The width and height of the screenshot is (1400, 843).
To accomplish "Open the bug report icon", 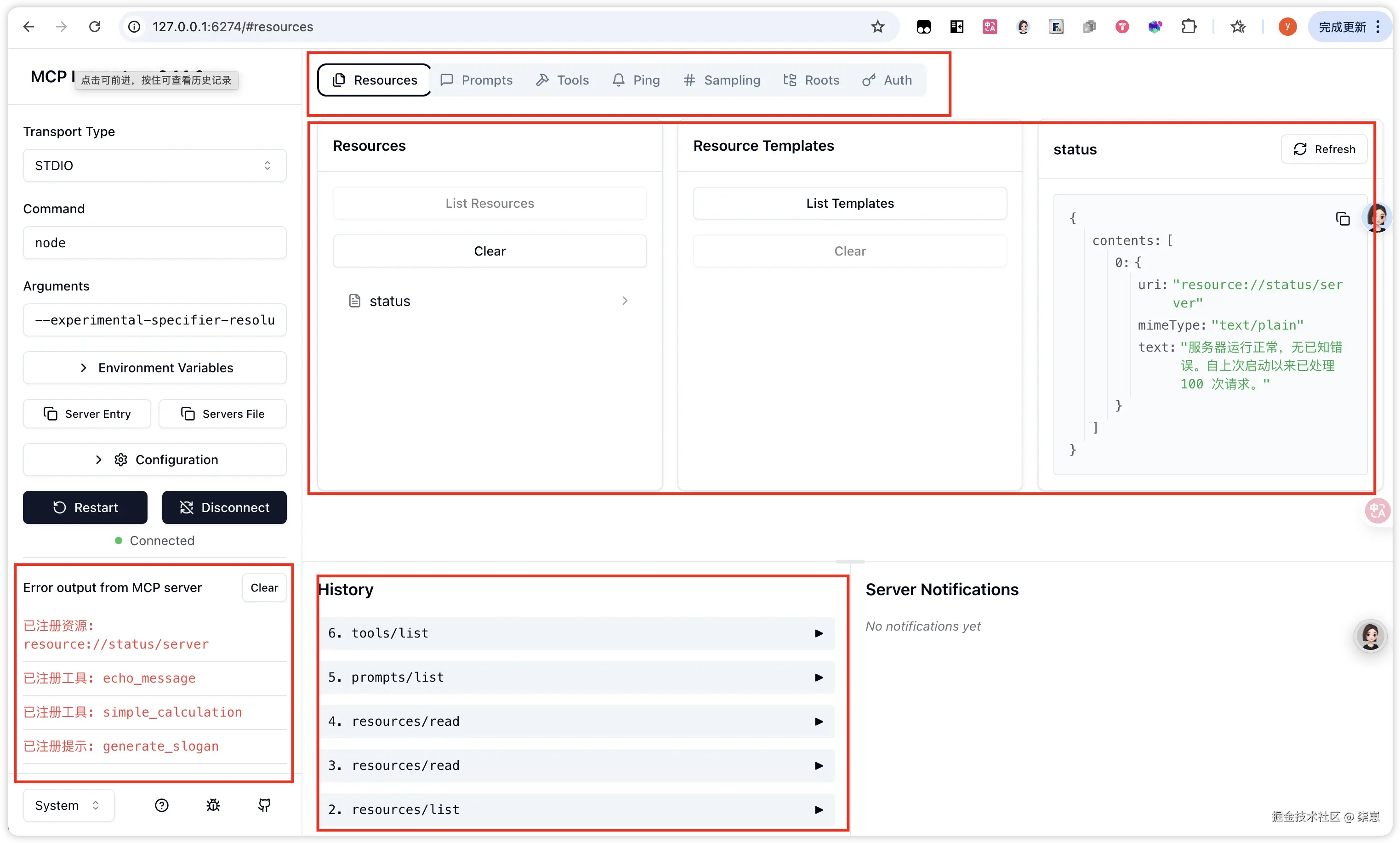I will [x=213, y=805].
